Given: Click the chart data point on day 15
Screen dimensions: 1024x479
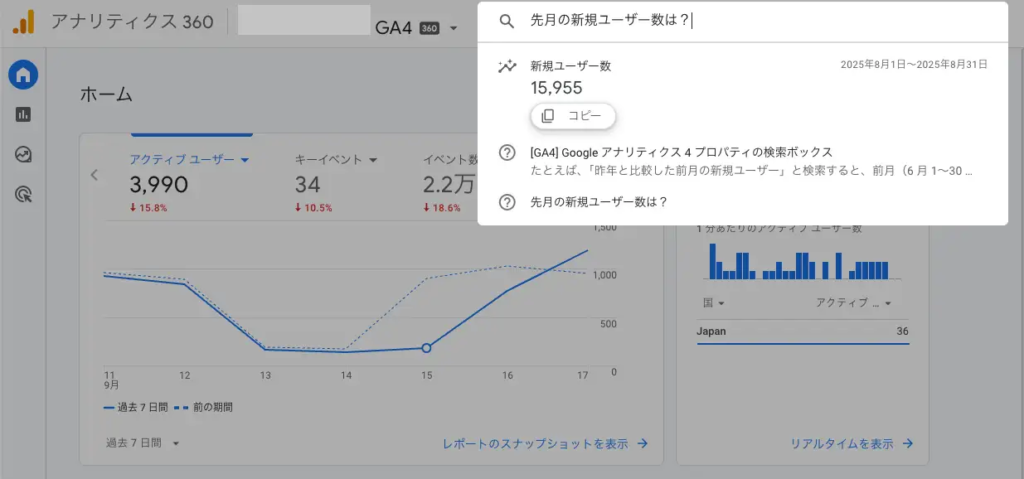Looking at the screenshot, I should coord(426,348).
